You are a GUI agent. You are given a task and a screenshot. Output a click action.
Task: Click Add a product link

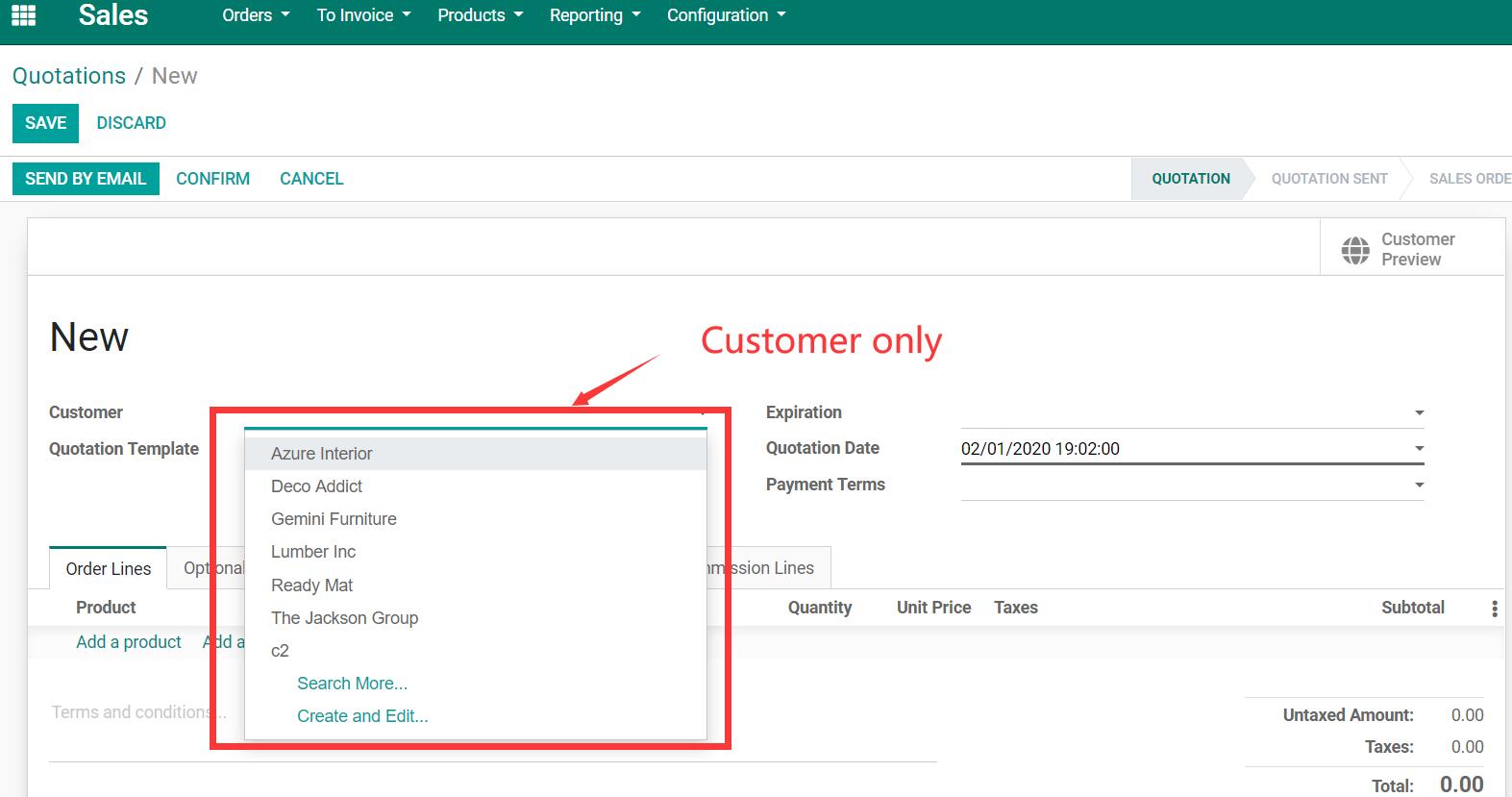click(x=129, y=642)
